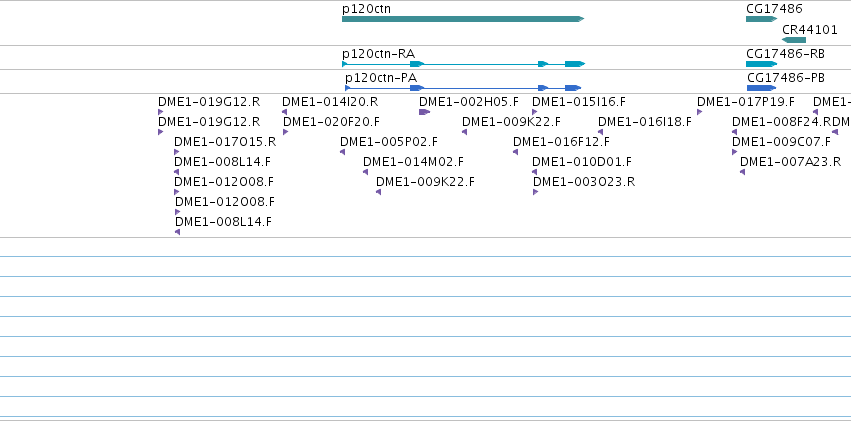Select the CG17486-RB transcript bar
This screenshot has width=851, height=421.
pyautogui.click(x=761, y=64)
